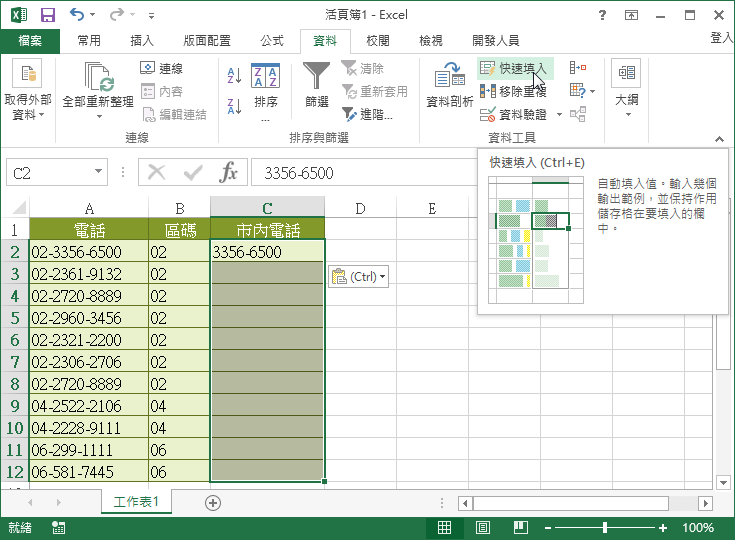Toggle the 篩選 filter funnel
This screenshot has height=540, width=735.
(x=317, y=85)
